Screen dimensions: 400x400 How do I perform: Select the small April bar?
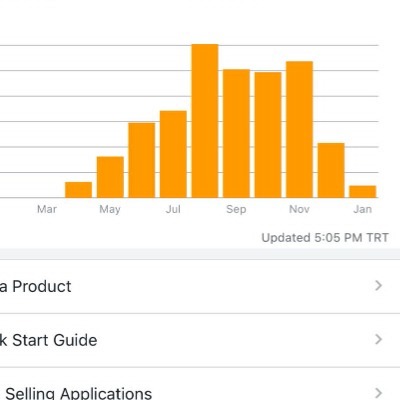click(x=78, y=190)
